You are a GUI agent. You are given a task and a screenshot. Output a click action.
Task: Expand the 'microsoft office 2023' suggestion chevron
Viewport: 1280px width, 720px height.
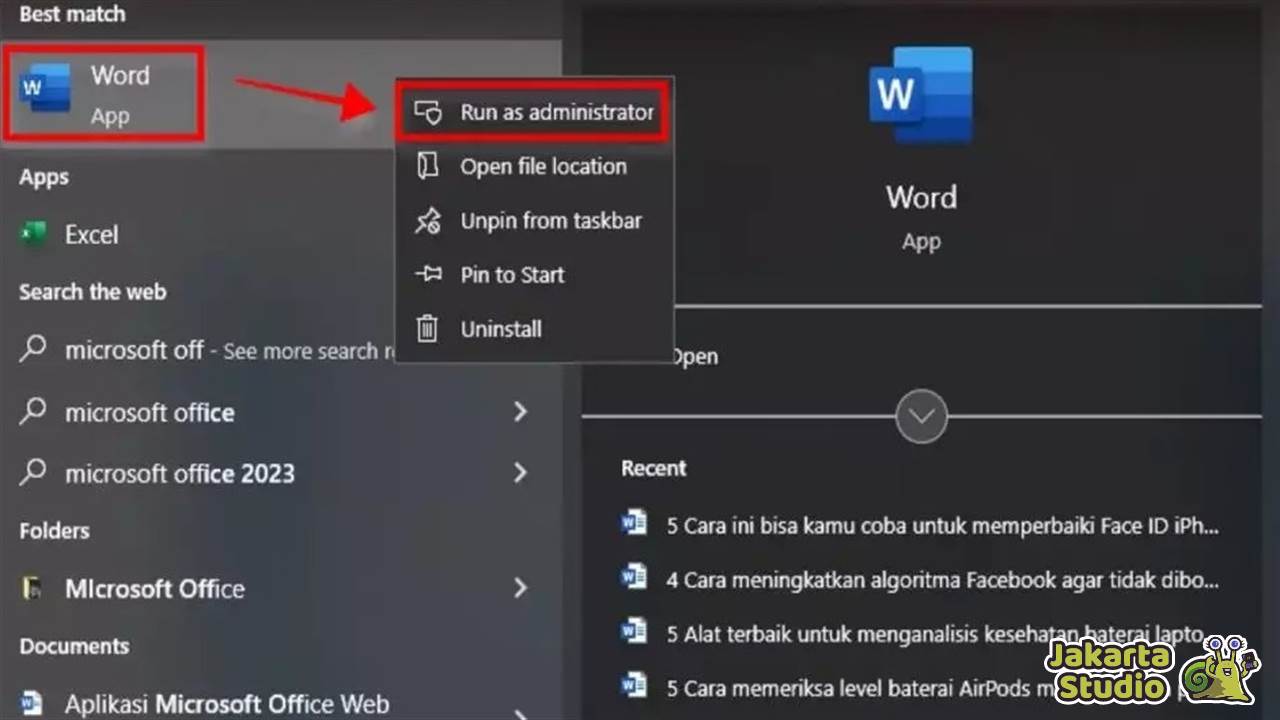click(x=520, y=473)
